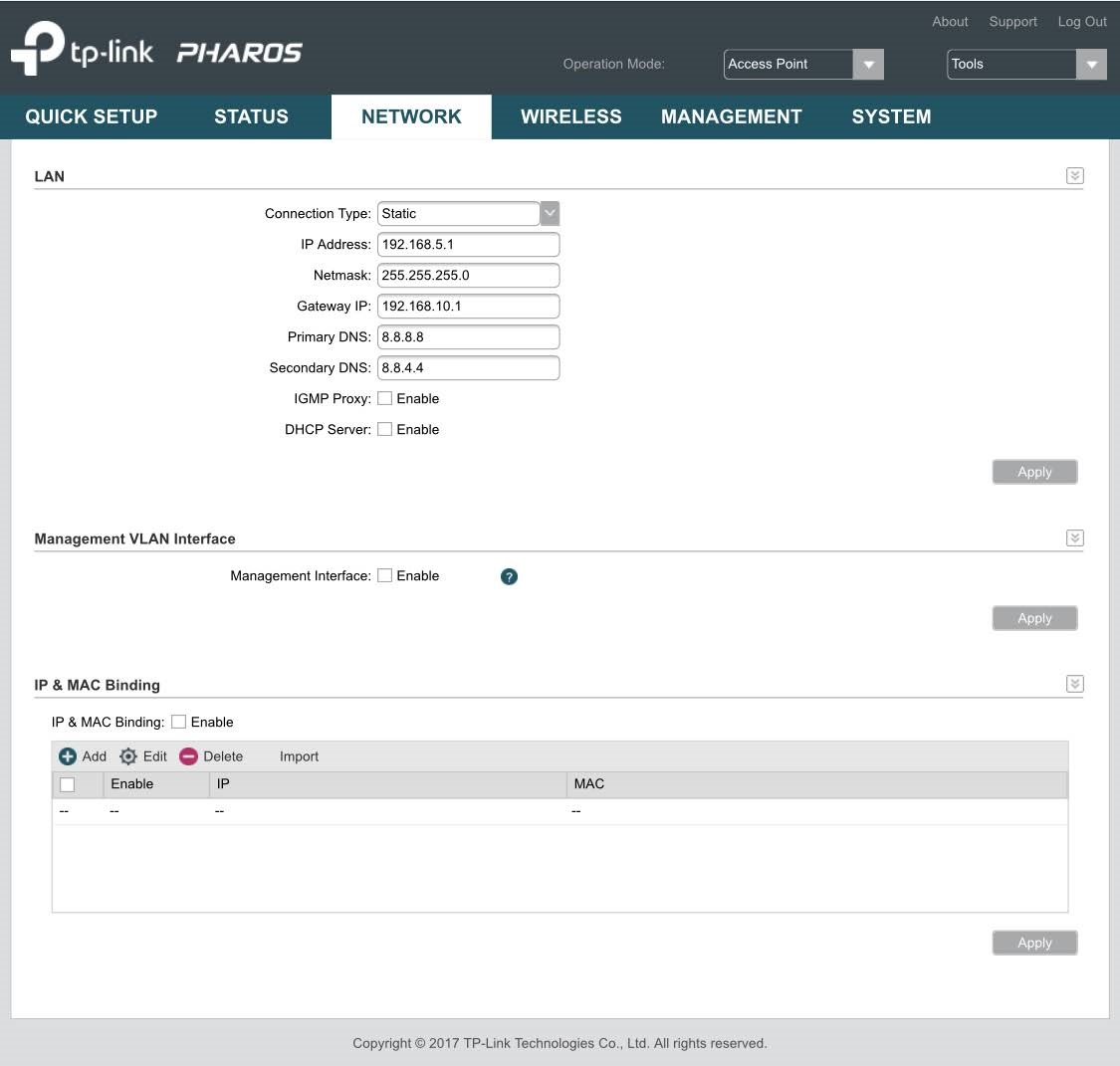The height and width of the screenshot is (1066, 1120).
Task: Open the Management tab
Action: (732, 116)
